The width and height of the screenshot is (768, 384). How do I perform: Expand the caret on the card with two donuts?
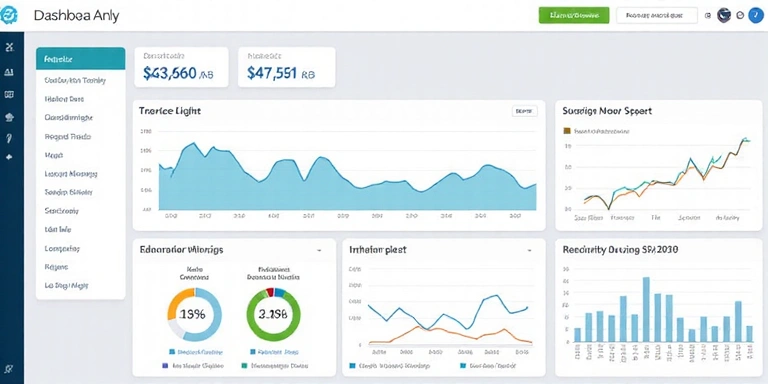click(319, 250)
